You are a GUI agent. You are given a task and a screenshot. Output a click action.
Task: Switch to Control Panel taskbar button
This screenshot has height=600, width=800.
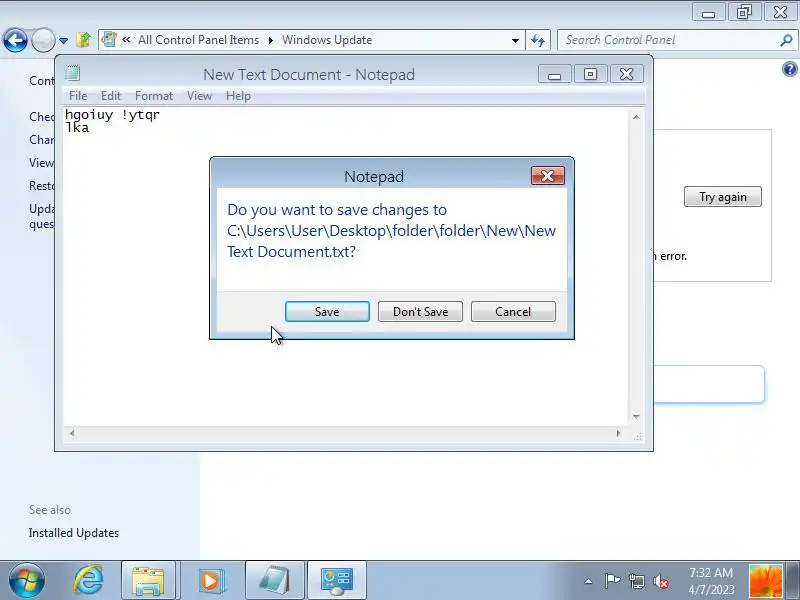point(337,580)
